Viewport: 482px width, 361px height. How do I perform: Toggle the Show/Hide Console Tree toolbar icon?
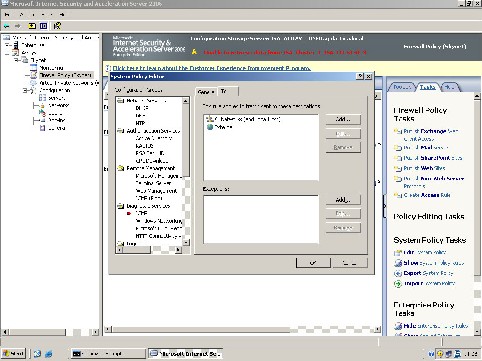[43, 26]
